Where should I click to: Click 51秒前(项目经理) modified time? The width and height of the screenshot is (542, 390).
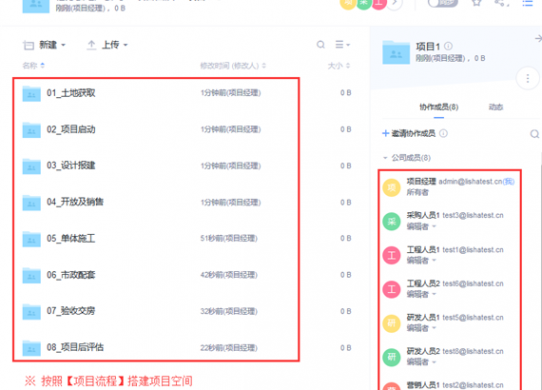[229, 238]
